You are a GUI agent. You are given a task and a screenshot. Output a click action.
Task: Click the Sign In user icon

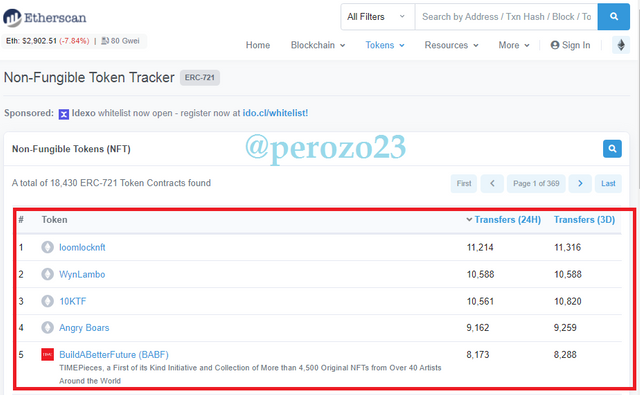pos(555,45)
